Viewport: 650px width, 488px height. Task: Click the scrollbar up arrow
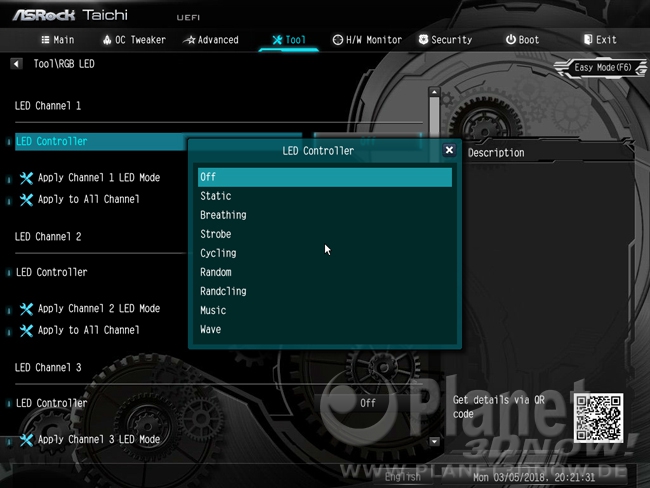coord(434,92)
